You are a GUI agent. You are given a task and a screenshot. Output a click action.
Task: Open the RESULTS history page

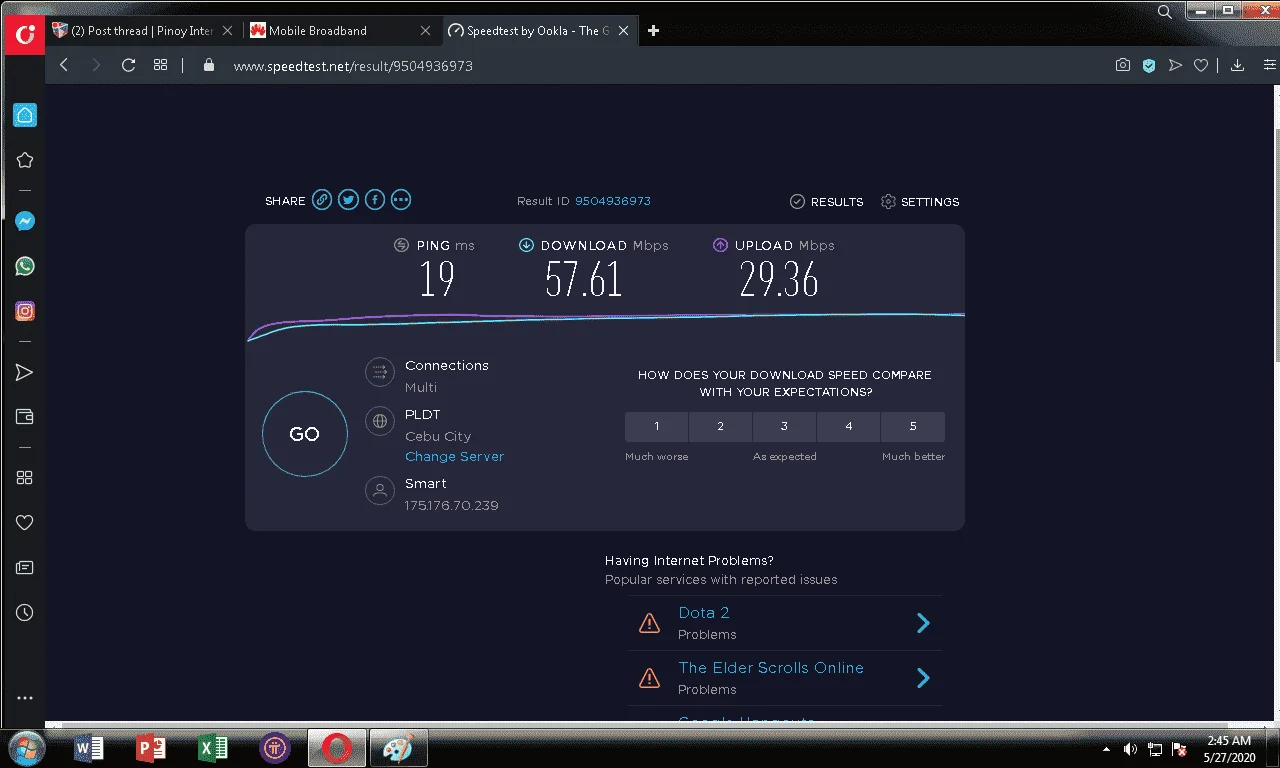click(x=827, y=202)
